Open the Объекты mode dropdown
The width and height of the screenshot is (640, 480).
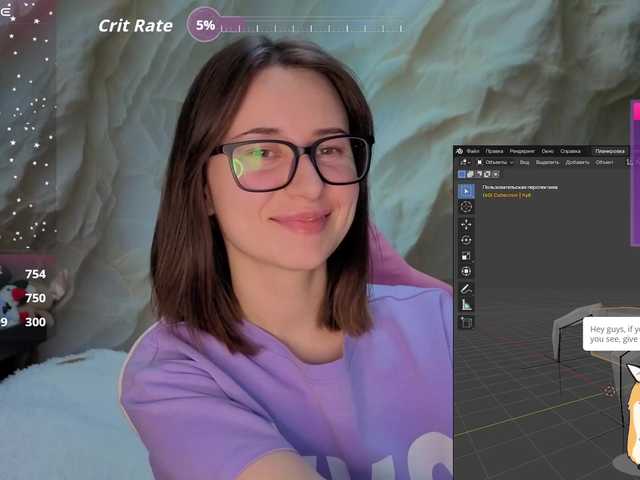[x=496, y=162]
